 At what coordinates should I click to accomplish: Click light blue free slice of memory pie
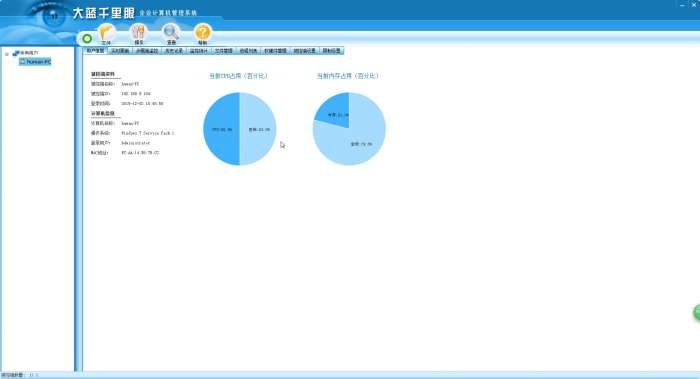coord(357,138)
